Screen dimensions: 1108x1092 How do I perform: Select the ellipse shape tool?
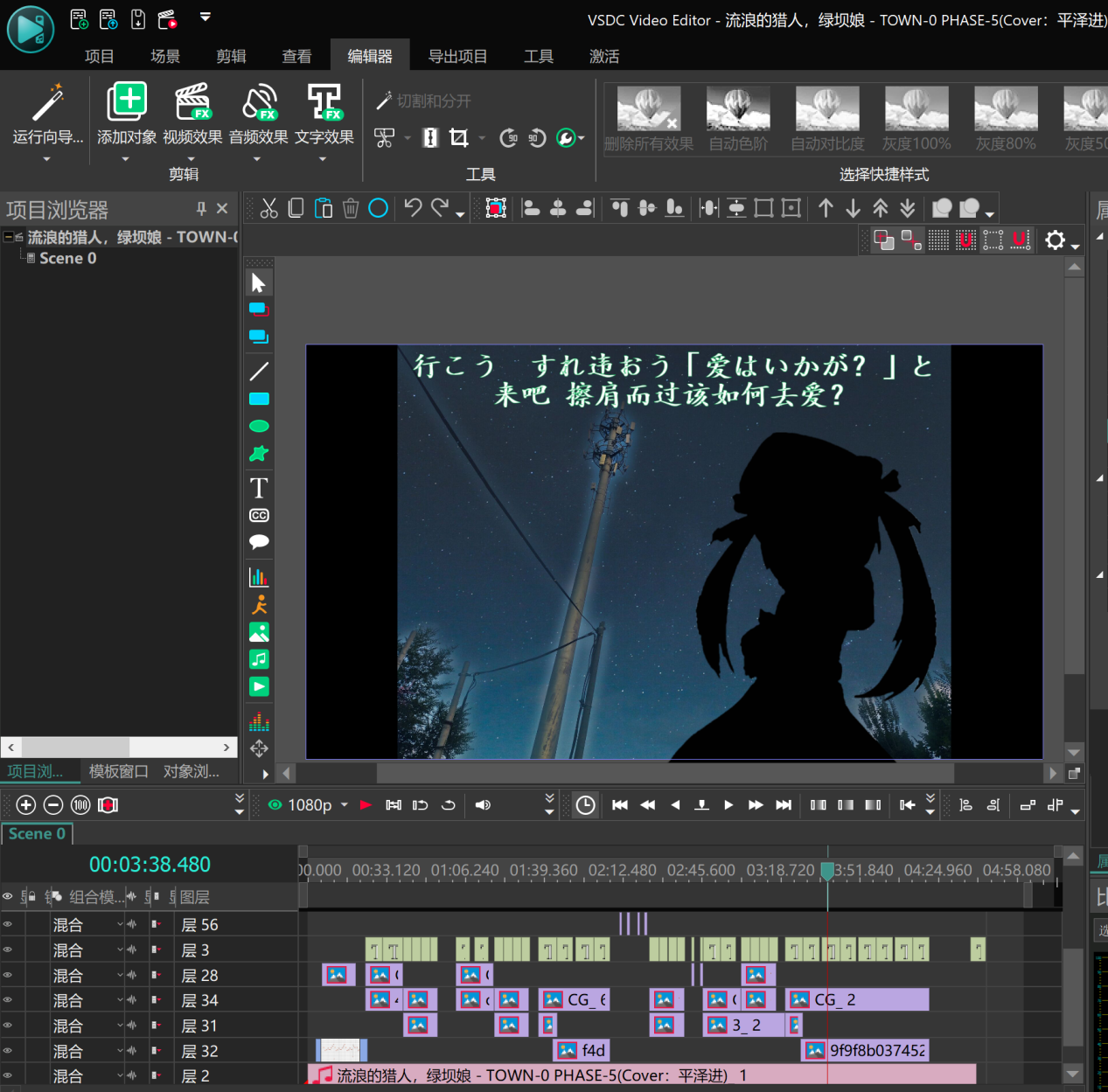tap(259, 426)
